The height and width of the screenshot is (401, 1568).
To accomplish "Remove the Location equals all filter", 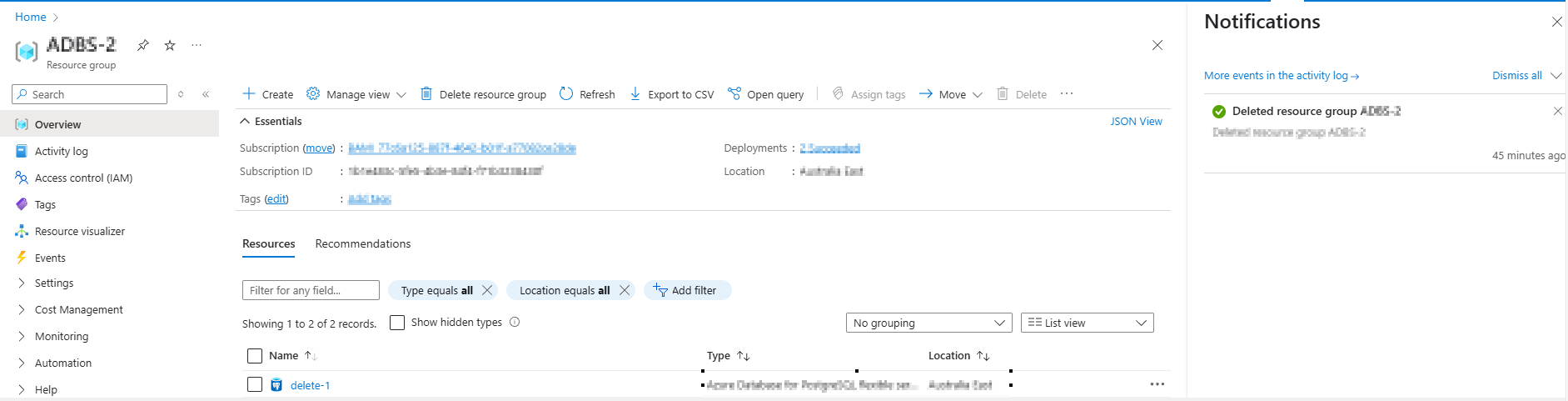I will (x=625, y=290).
